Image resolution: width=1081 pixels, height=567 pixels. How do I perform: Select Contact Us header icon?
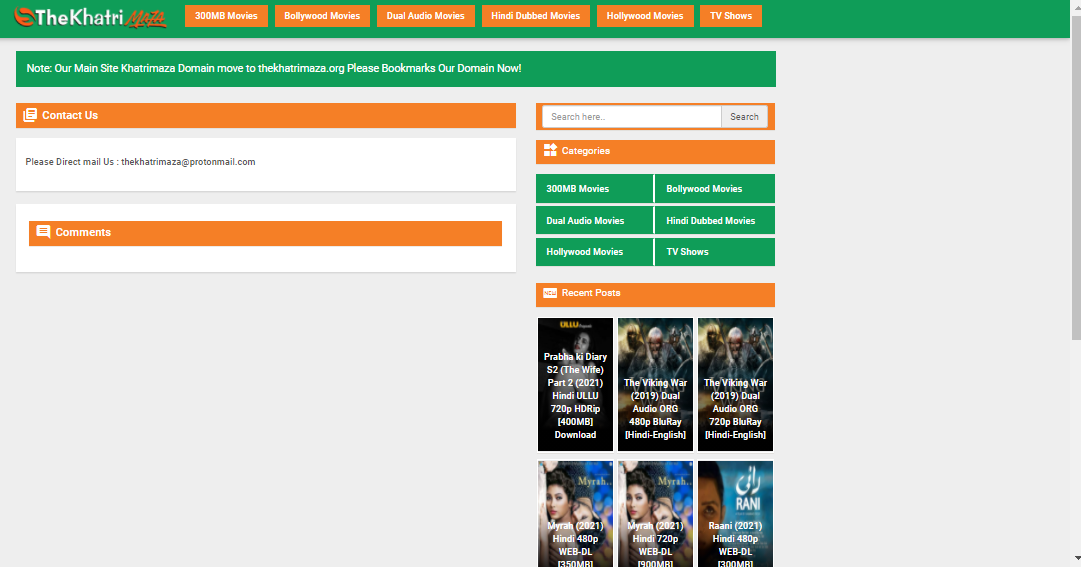pos(30,115)
